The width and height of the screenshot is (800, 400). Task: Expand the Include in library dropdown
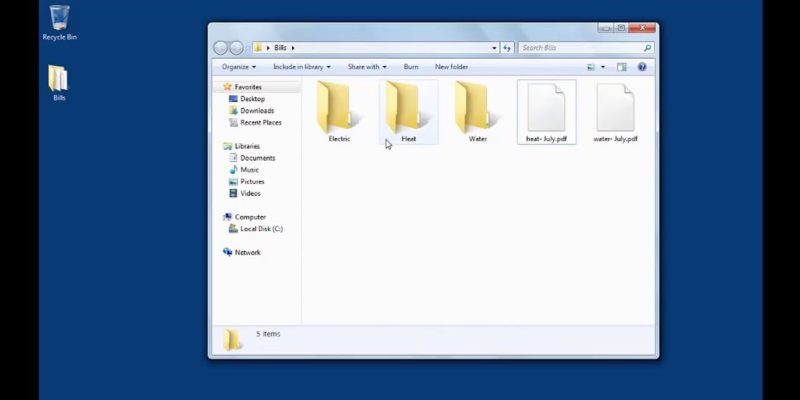pyautogui.click(x=301, y=67)
